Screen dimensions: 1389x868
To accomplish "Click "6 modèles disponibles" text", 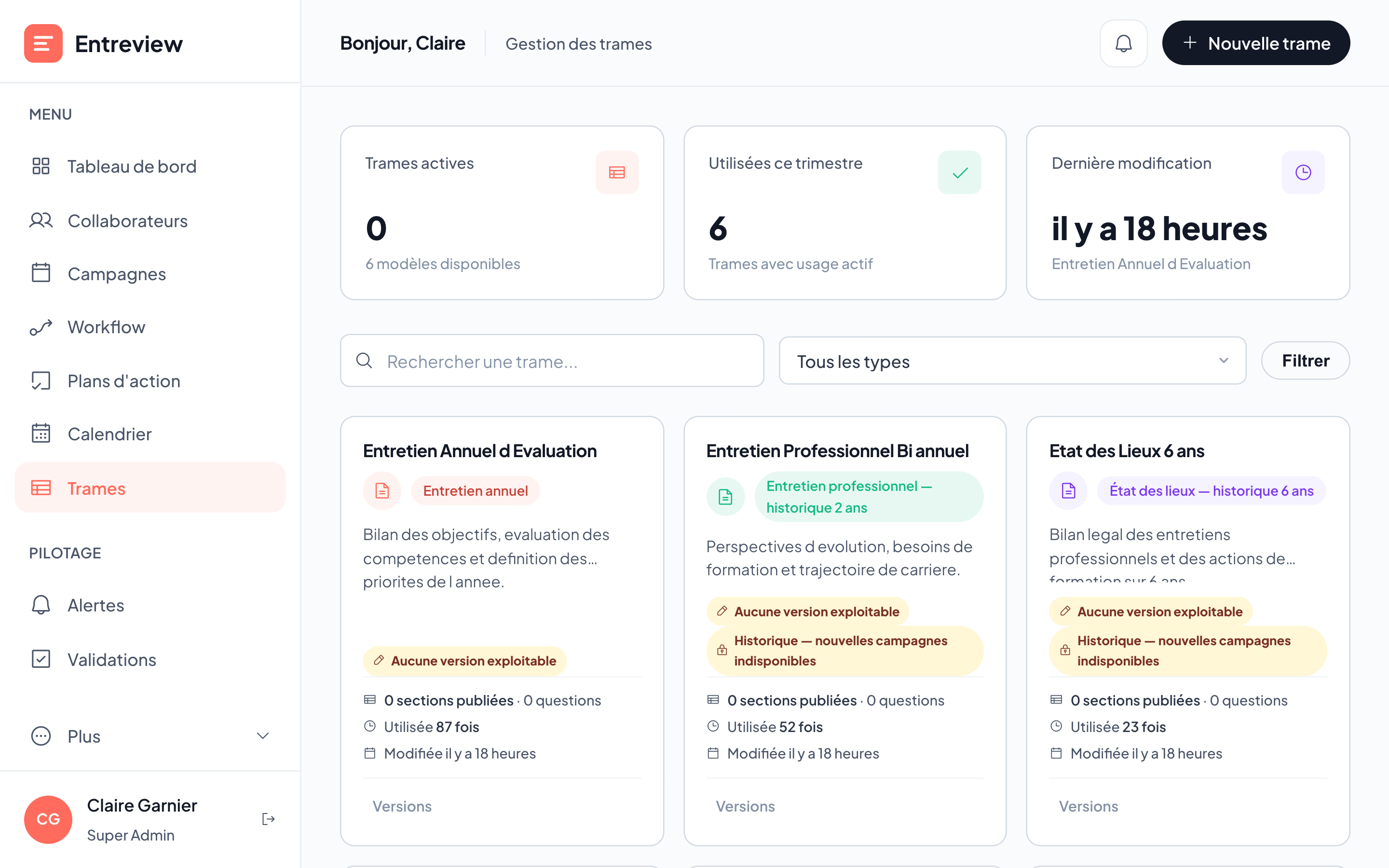I will tap(443, 263).
